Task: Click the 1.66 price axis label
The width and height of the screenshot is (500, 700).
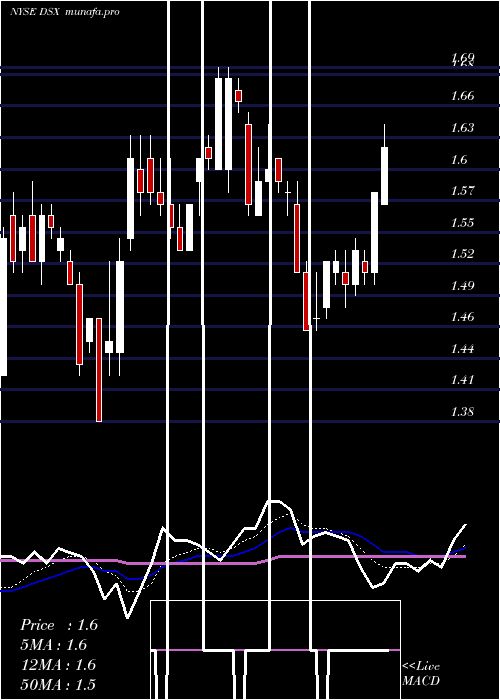Action: click(462, 96)
